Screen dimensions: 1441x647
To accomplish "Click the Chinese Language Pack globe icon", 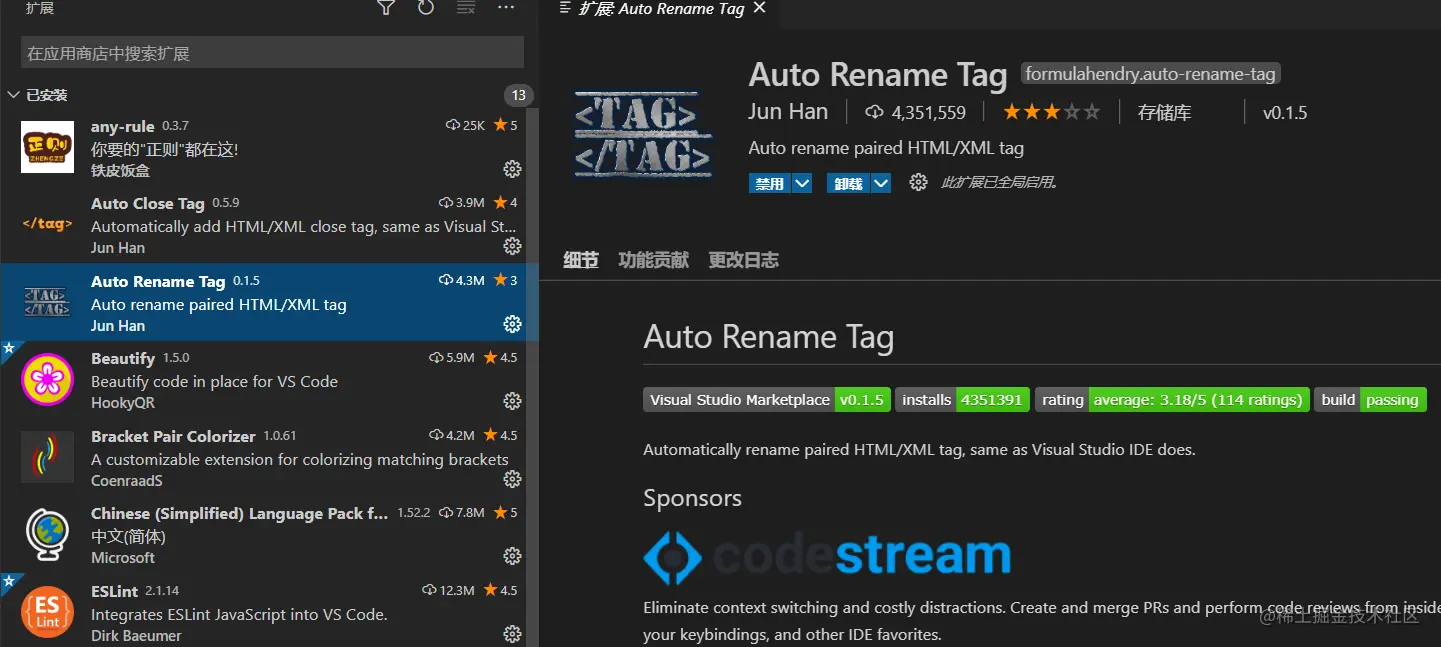I will [48, 535].
